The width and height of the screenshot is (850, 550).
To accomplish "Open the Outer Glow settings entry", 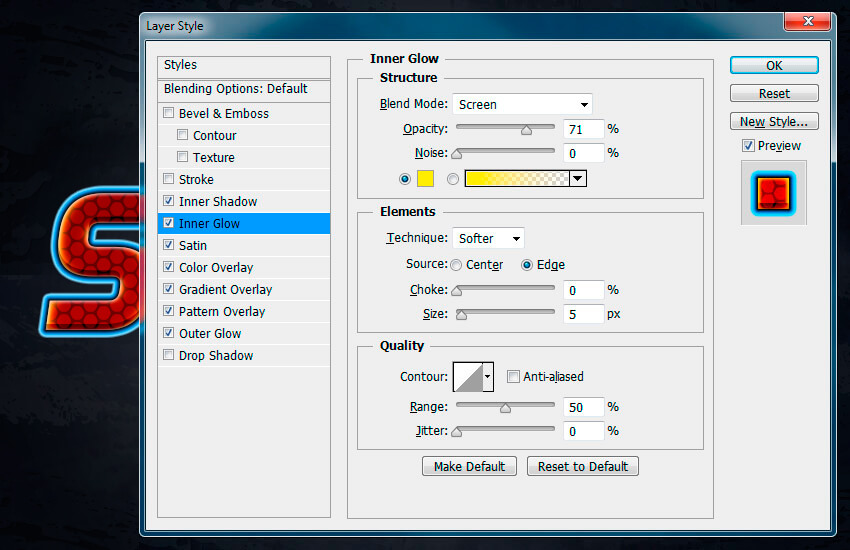I will [x=210, y=334].
